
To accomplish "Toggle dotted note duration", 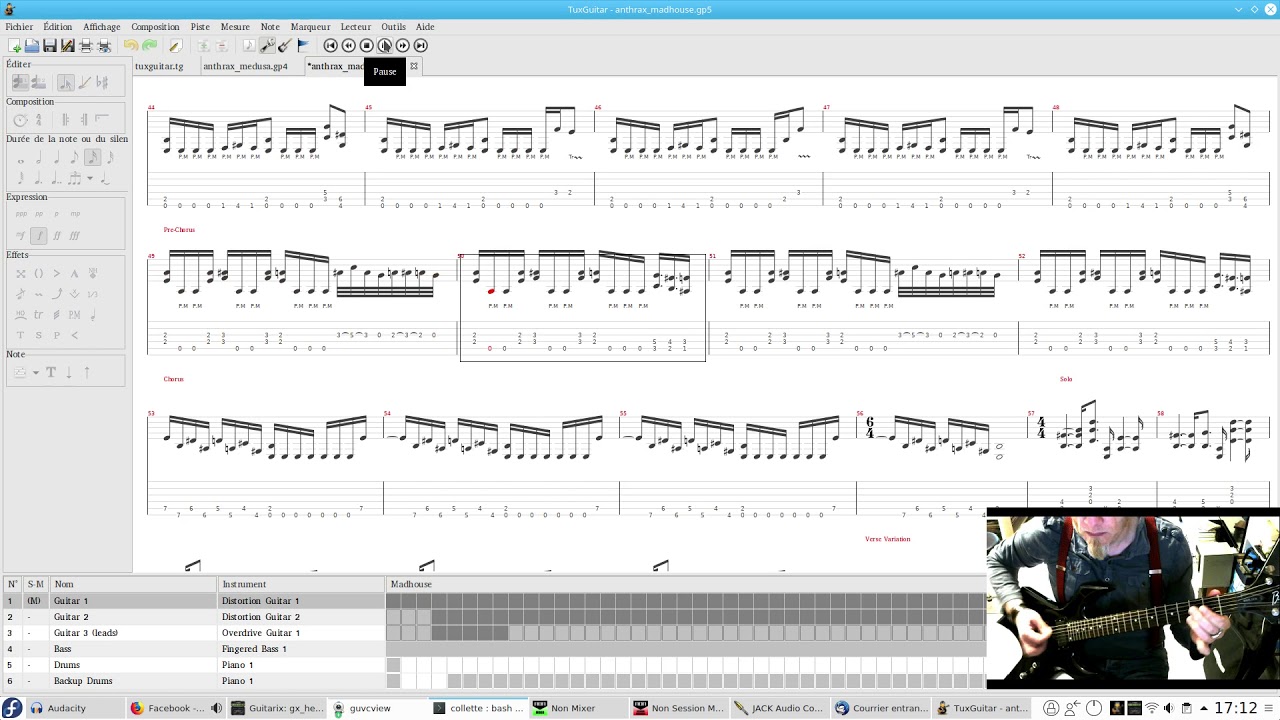I will pos(38,178).
